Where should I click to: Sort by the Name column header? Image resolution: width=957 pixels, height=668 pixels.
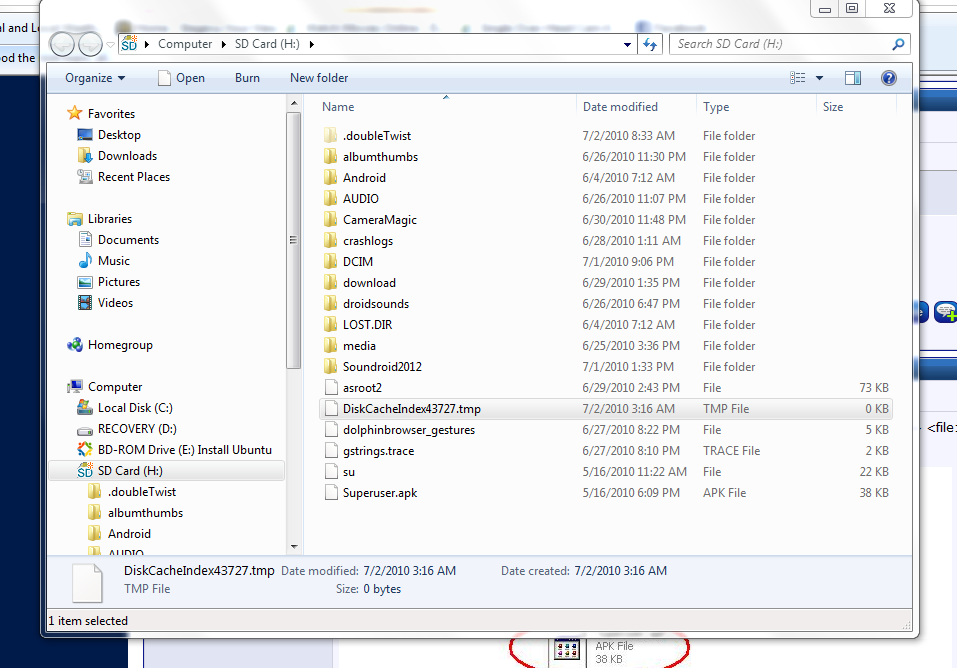tap(338, 107)
